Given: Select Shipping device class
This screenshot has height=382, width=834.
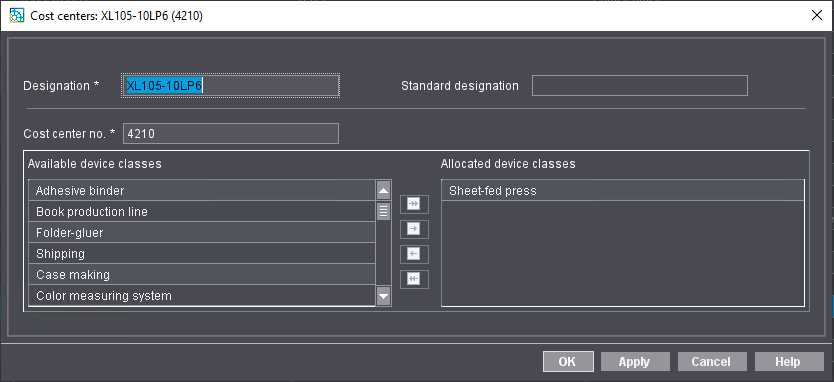Looking at the screenshot, I should (x=202, y=253).
